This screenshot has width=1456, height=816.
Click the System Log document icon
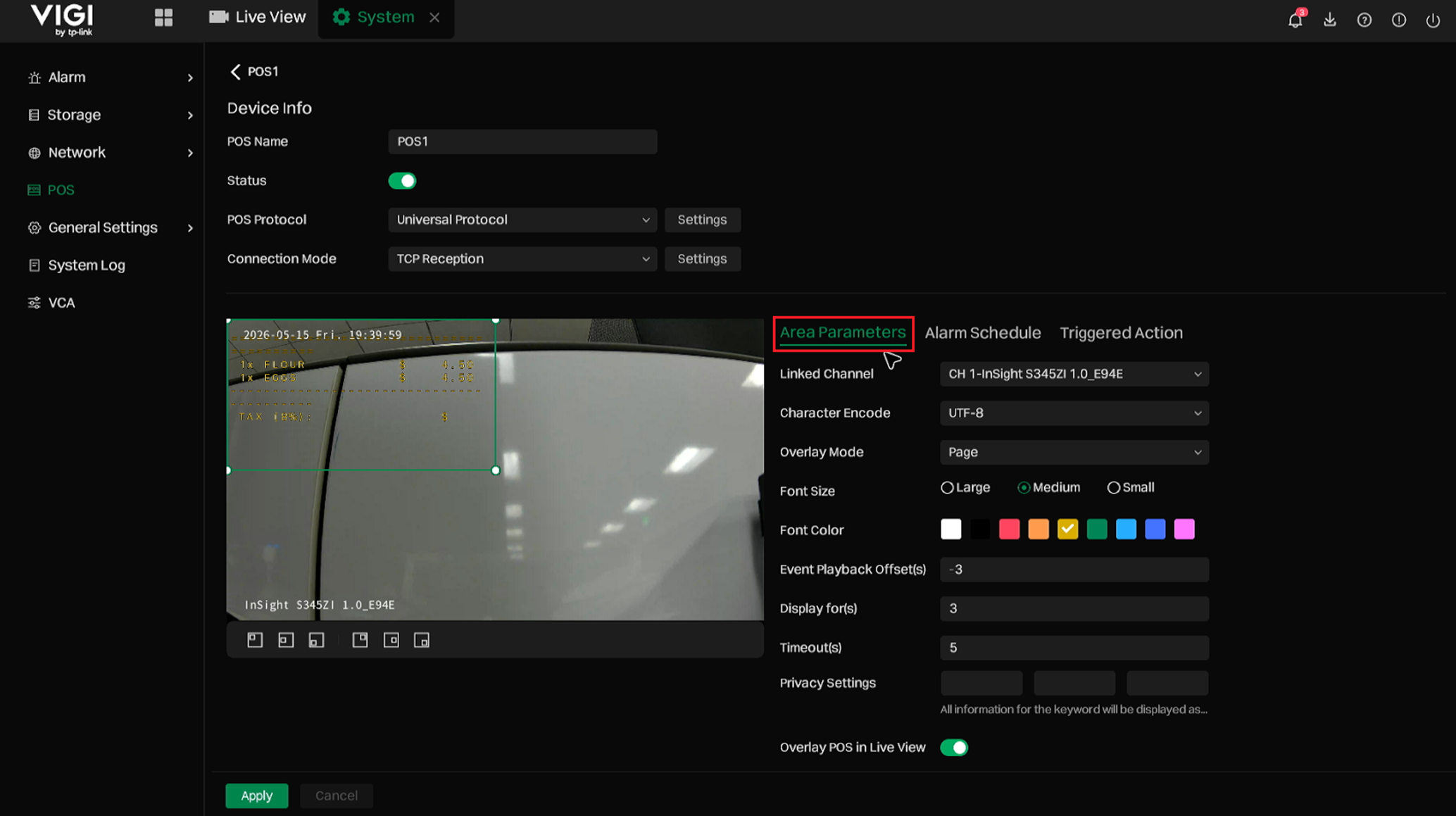coord(34,265)
